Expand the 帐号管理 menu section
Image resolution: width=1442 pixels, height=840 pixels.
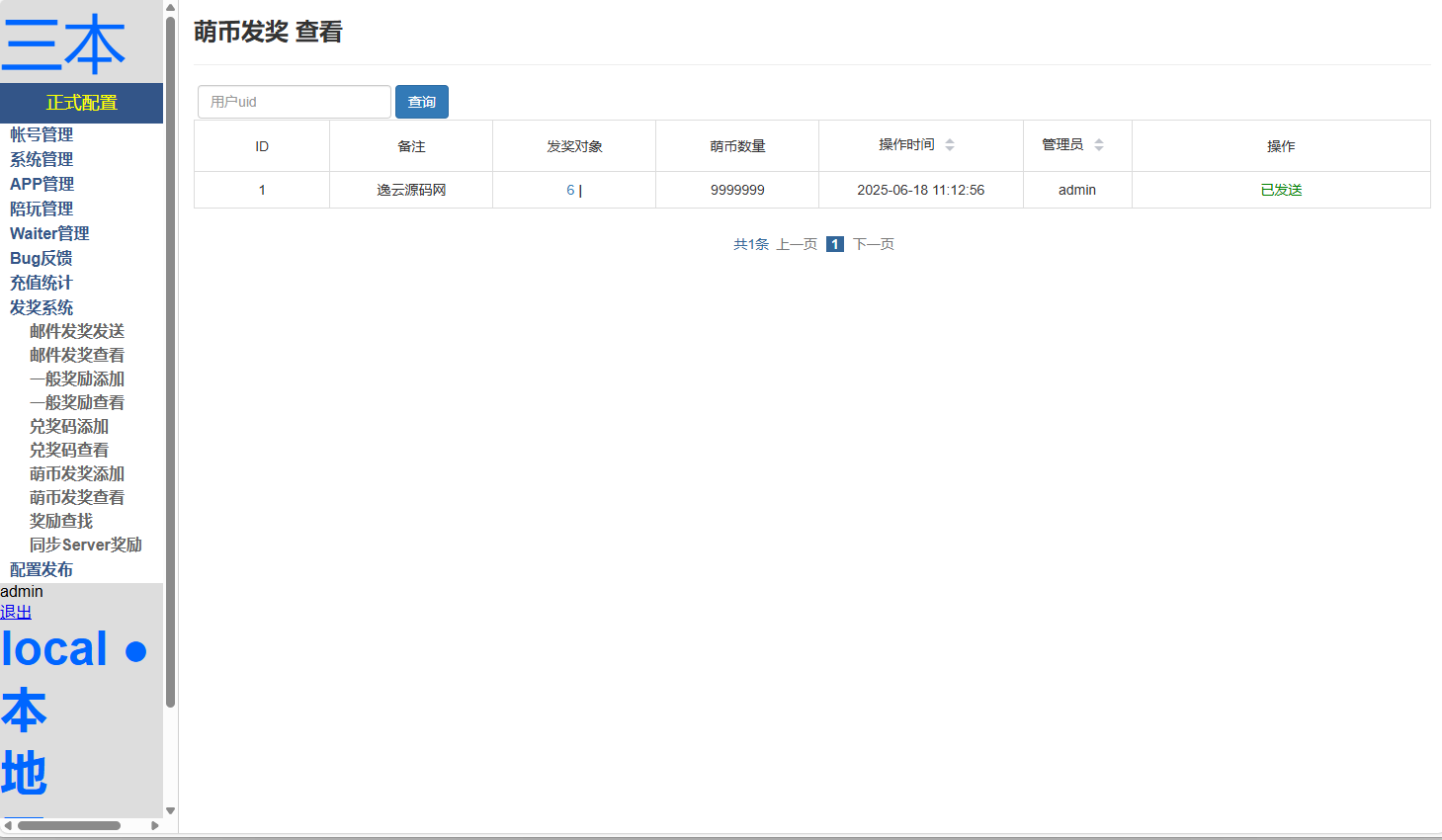coord(42,134)
